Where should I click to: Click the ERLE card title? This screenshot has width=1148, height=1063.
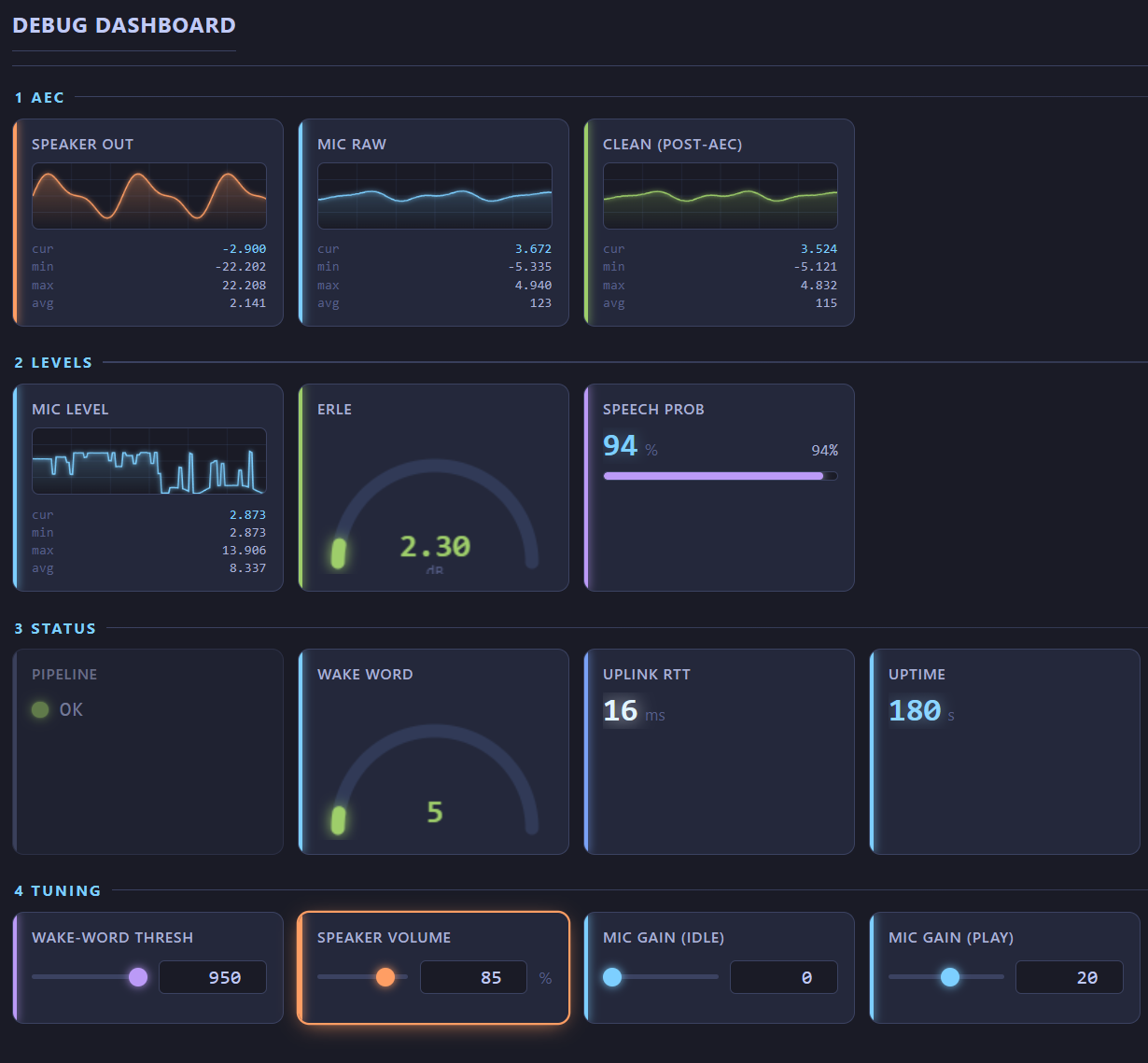[334, 409]
